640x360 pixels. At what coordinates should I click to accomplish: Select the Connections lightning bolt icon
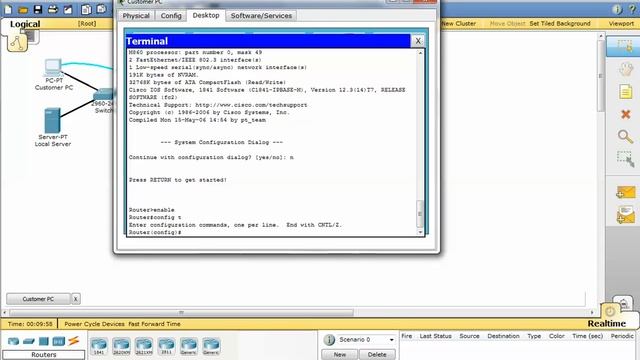[73, 340]
